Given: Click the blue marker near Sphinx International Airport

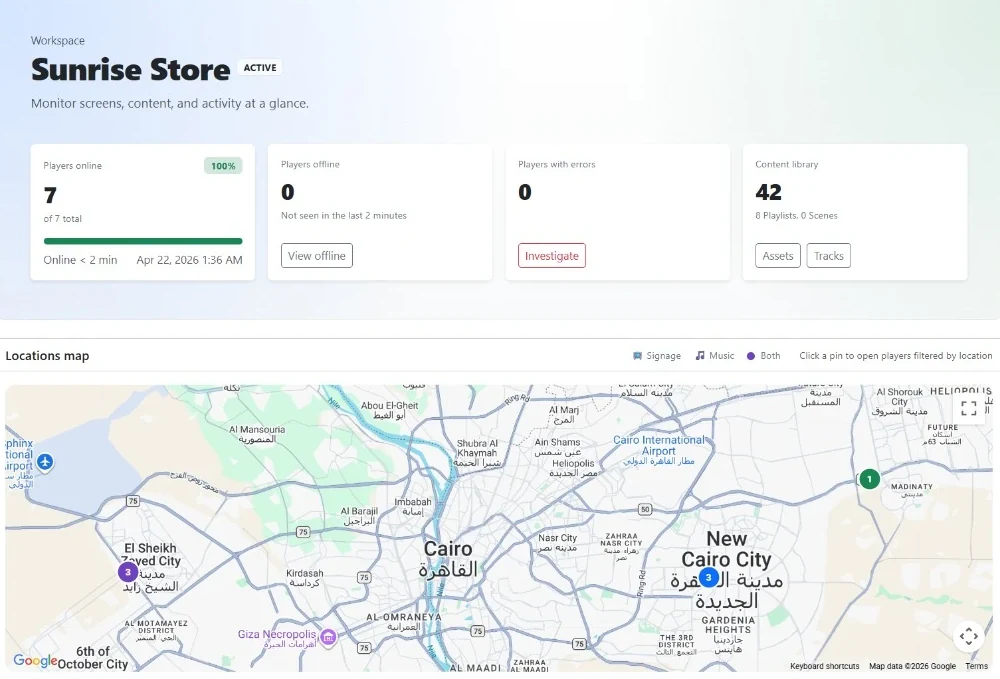Looking at the screenshot, I should coord(46,463).
